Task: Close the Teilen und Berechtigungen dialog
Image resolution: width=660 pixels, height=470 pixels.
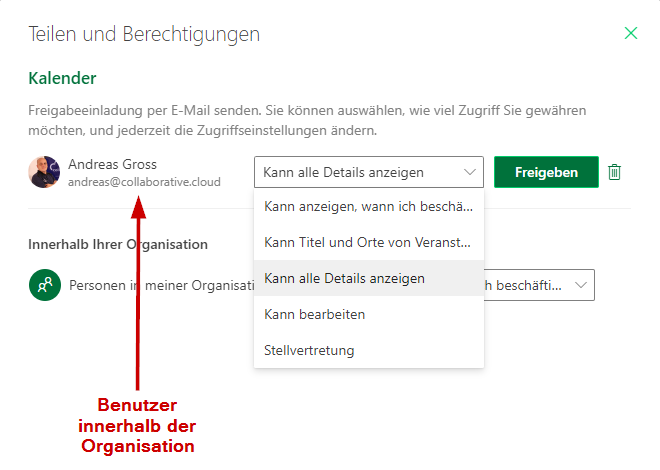Action: [631, 33]
